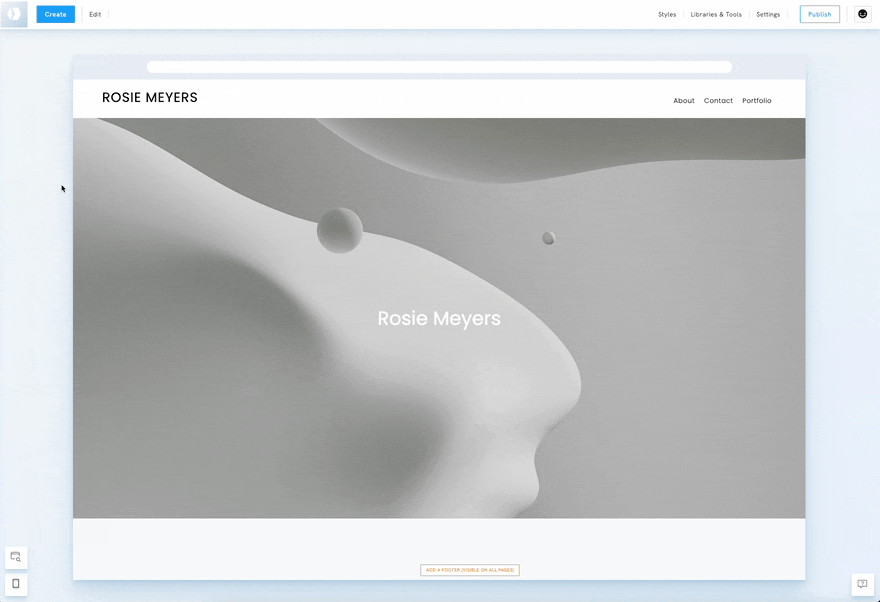The width and height of the screenshot is (880, 602).
Task: Open the account avatar smiley icon
Action: click(863, 14)
